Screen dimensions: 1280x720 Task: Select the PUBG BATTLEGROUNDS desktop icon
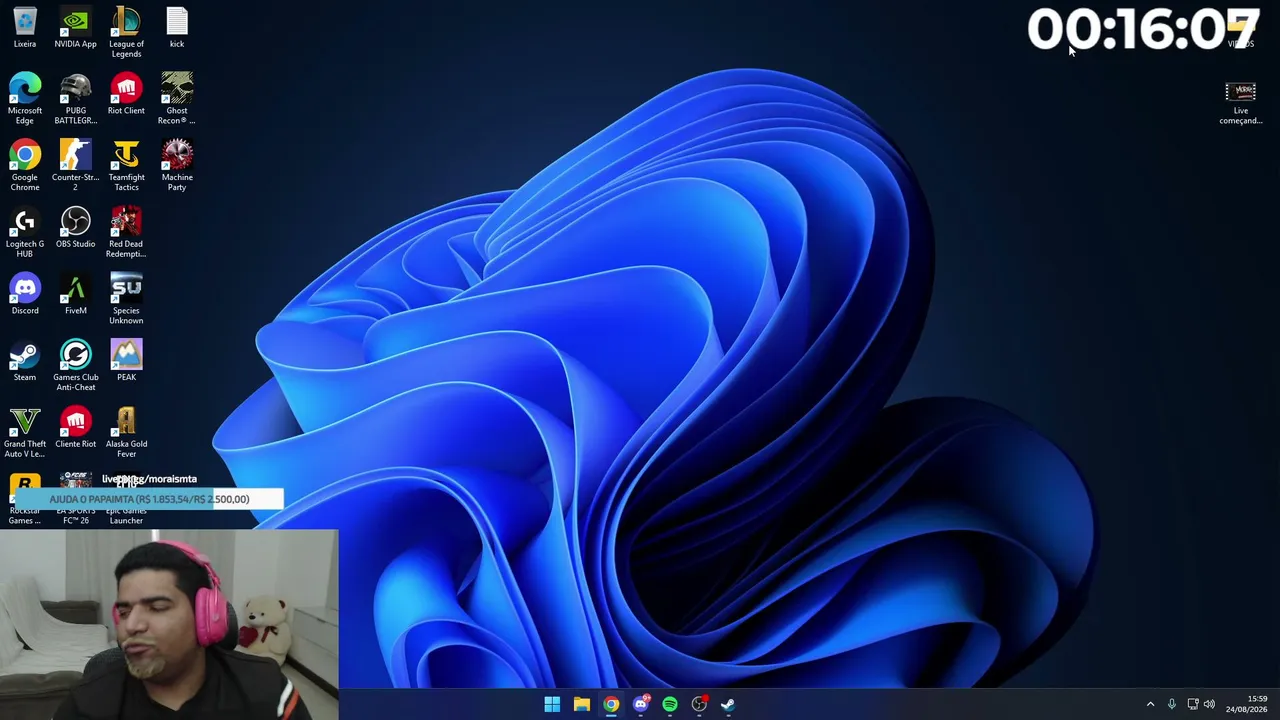[x=75, y=99]
